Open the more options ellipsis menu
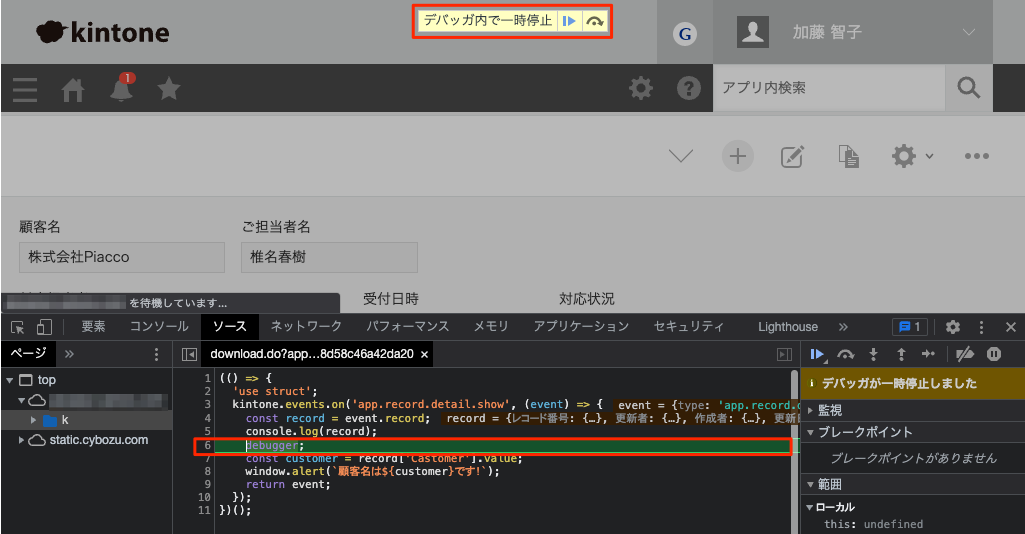The width and height of the screenshot is (1025, 534). pyautogui.click(x=977, y=156)
